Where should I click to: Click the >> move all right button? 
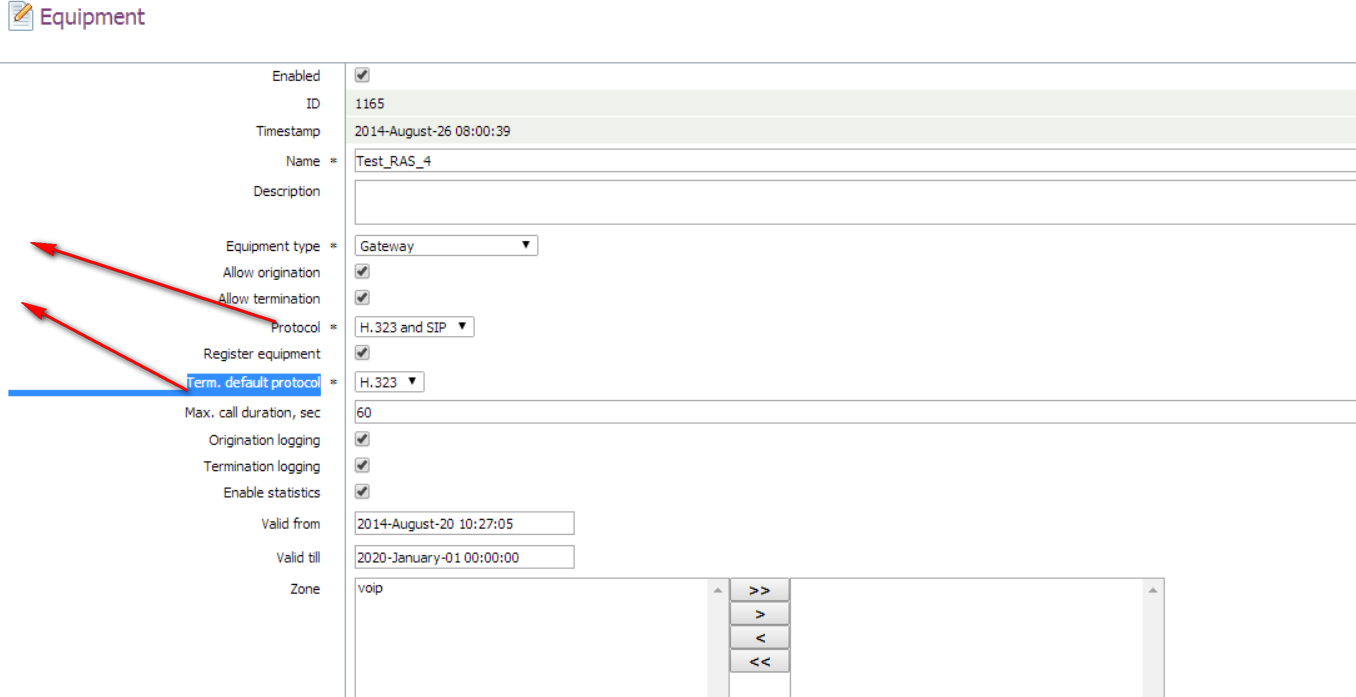pyautogui.click(x=760, y=590)
